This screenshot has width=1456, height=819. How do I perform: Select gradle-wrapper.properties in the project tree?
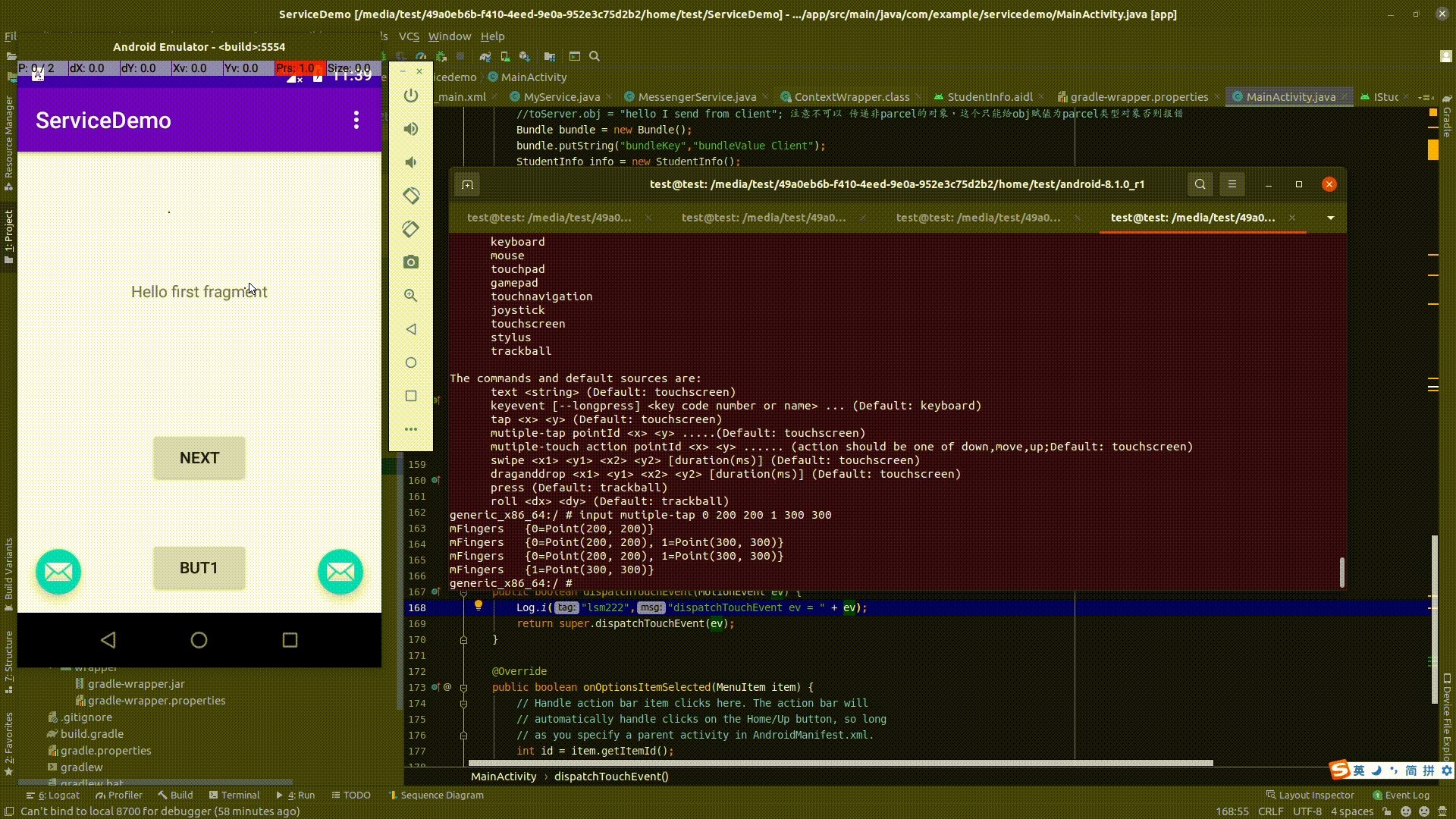point(156,701)
